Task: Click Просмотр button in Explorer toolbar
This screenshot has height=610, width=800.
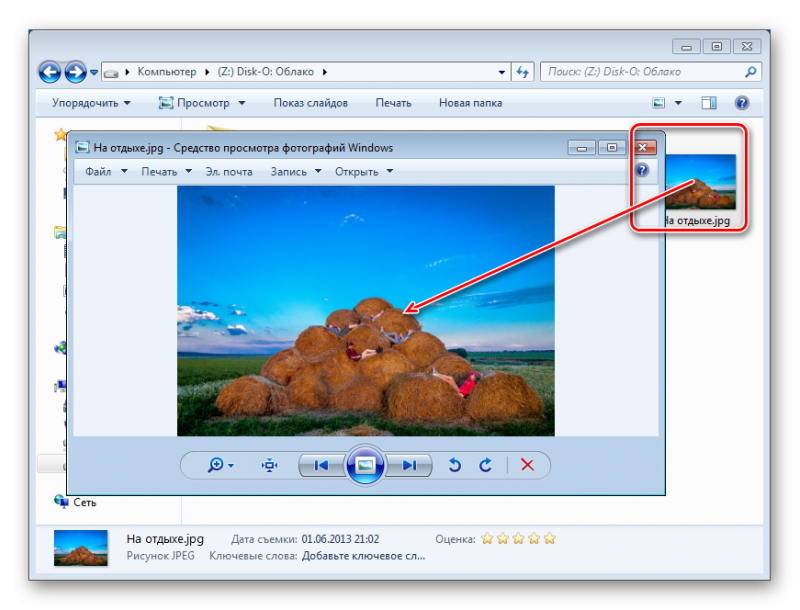Action: (x=194, y=103)
